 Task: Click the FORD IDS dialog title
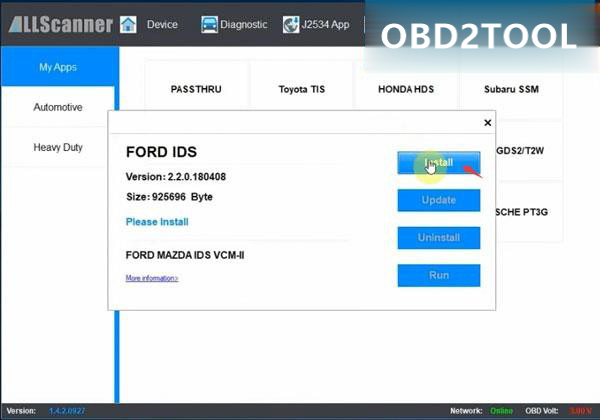coord(161,152)
